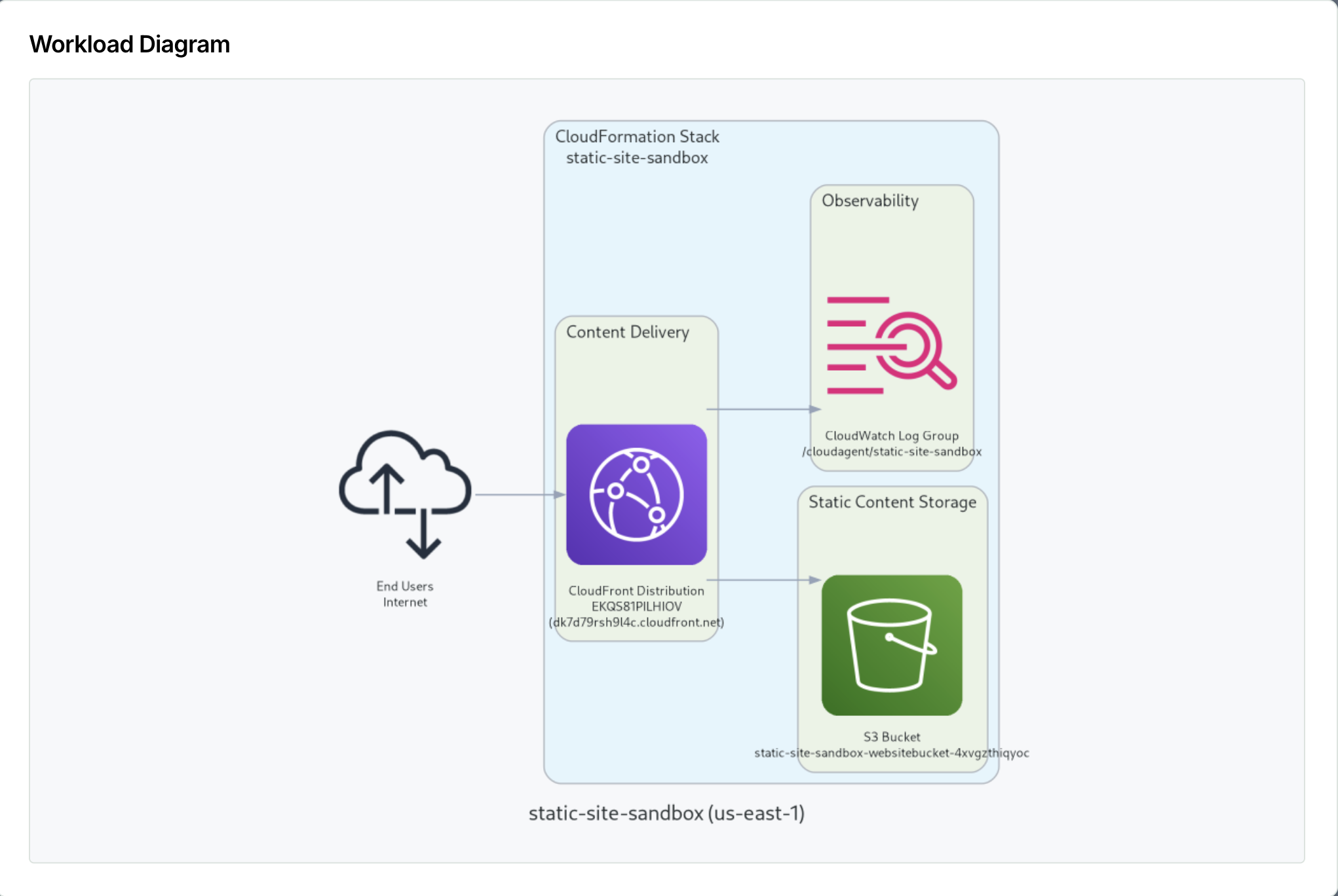Click the bucket icon in Static Content Storage
Viewport: 1338px width, 896px height.
coord(892,645)
